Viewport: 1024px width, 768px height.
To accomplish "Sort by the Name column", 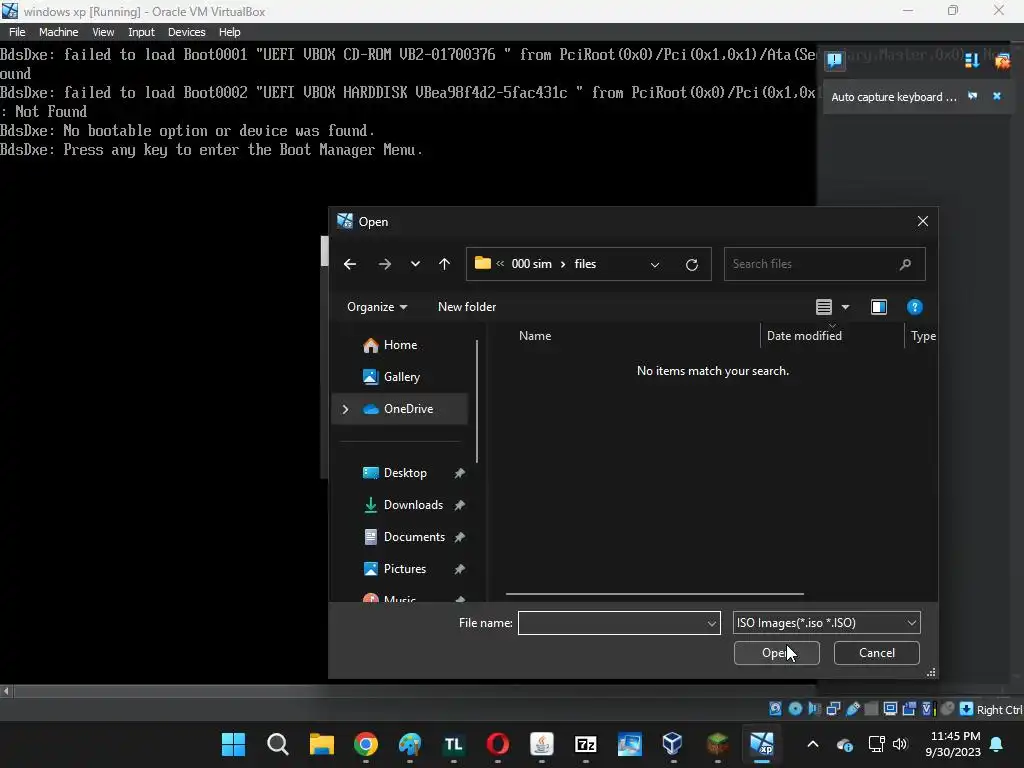I will tap(535, 336).
